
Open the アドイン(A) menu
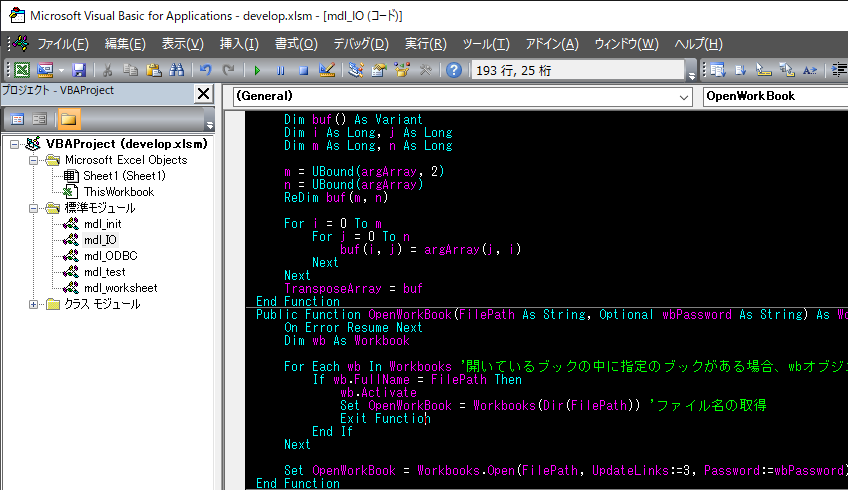552,44
